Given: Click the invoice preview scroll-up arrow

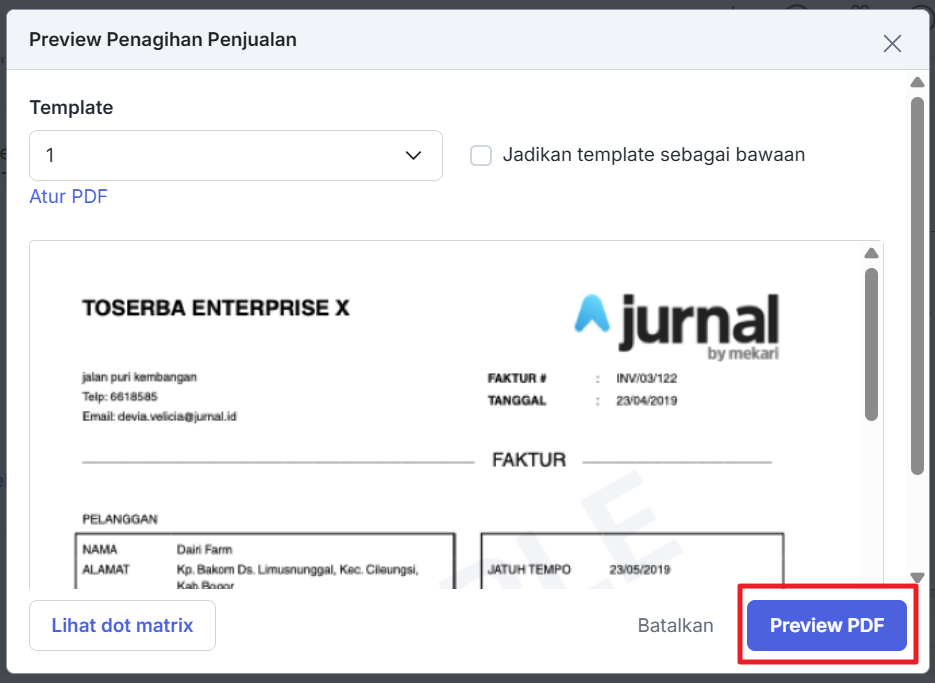Looking at the screenshot, I should pos(871,253).
